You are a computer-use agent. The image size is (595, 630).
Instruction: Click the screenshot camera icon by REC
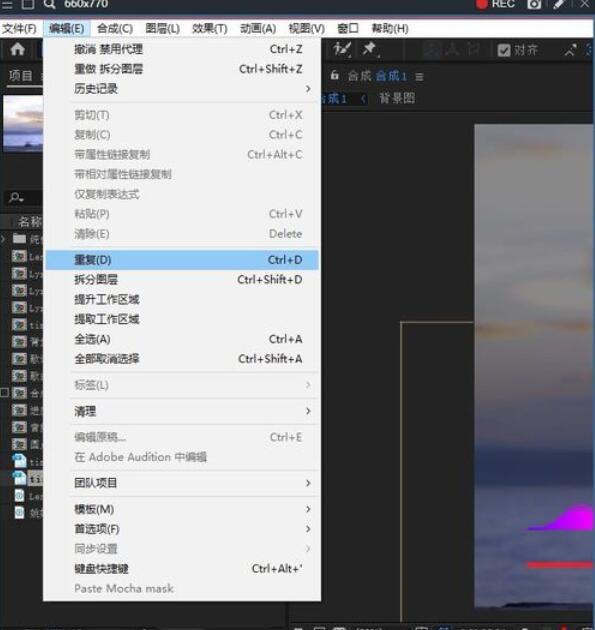(x=534, y=4)
